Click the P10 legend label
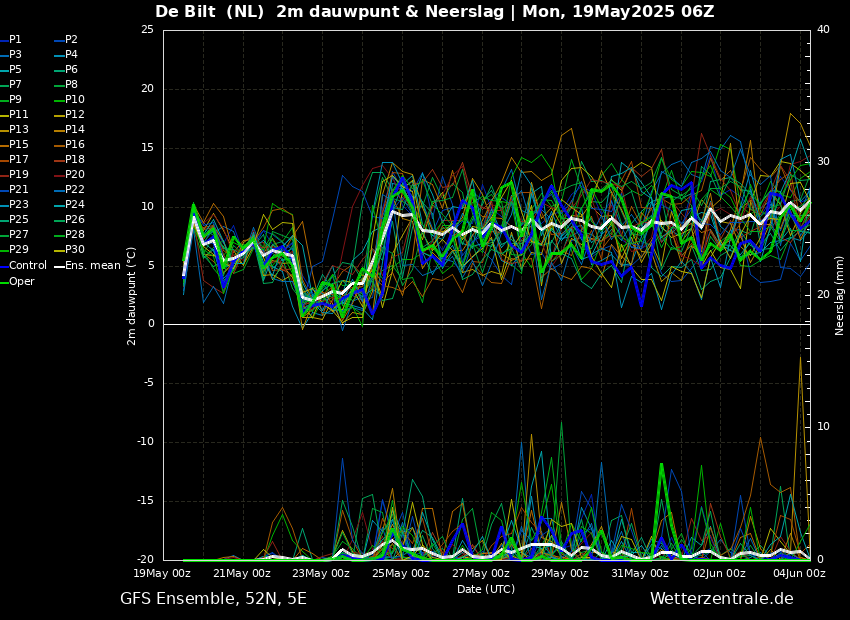Viewport: 850px width, 620px height. pyautogui.click(x=75, y=99)
